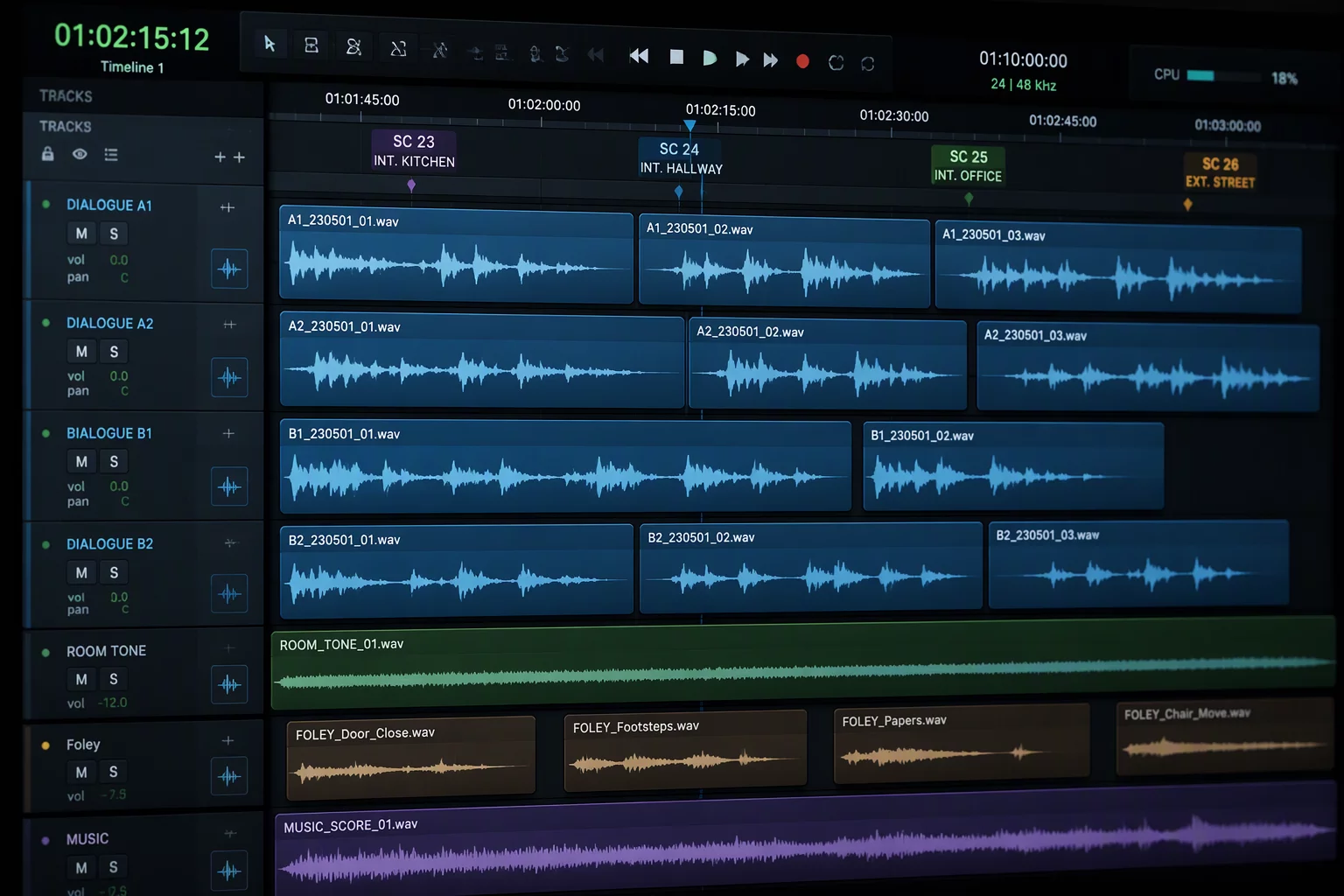
Task: Expand DIALOGUE A2 track with plus
Action: click(x=229, y=325)
